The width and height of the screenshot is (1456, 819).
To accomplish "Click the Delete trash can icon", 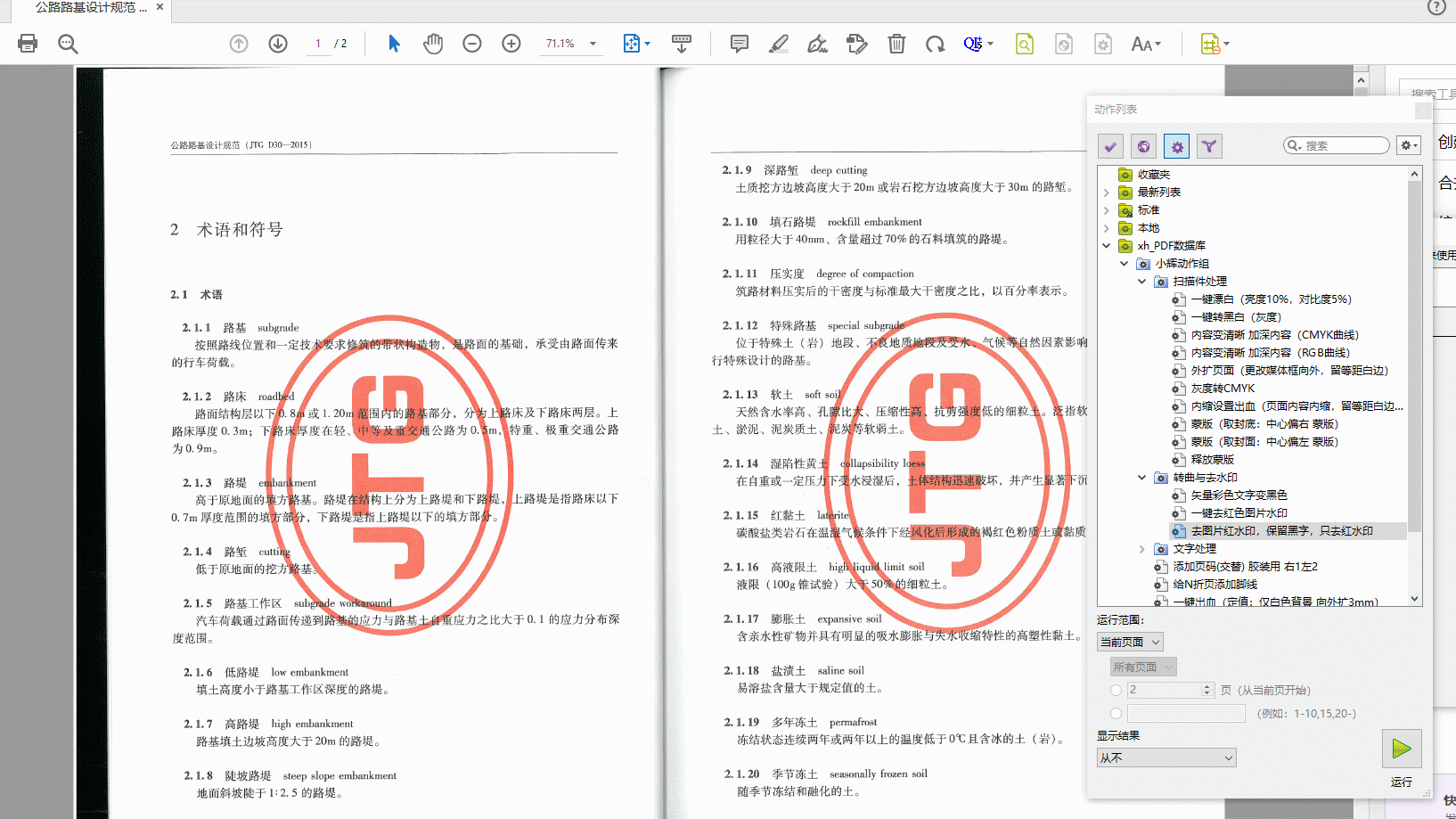I will [x=896, y=43].
